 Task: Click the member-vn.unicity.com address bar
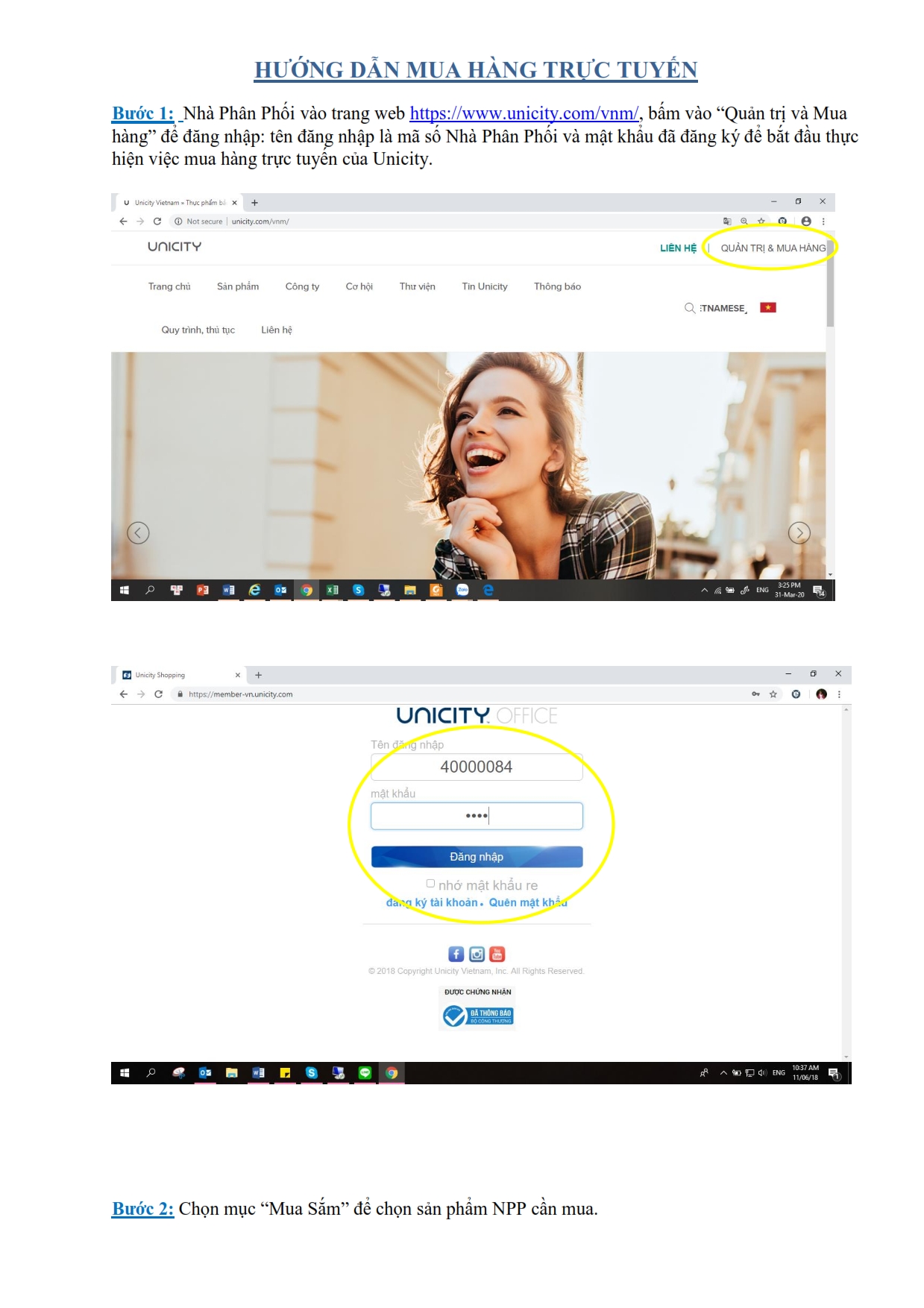(x=462, y=694)
